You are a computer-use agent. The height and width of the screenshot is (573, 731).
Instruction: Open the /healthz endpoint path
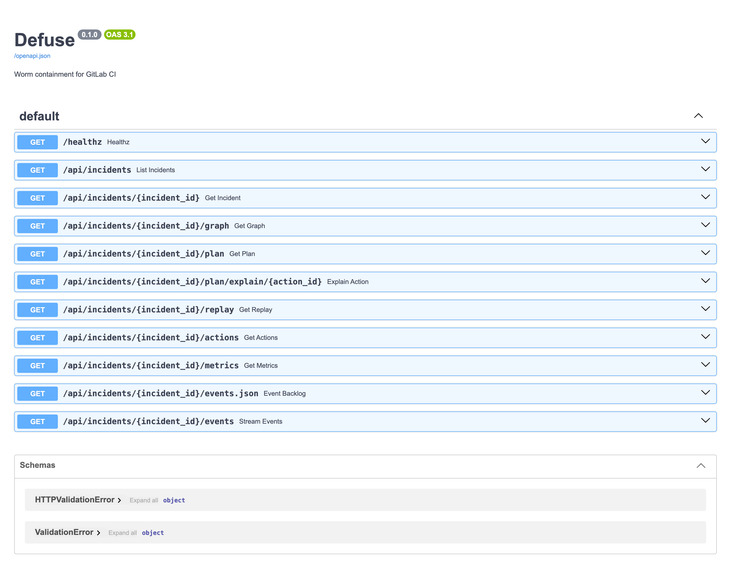83,142
